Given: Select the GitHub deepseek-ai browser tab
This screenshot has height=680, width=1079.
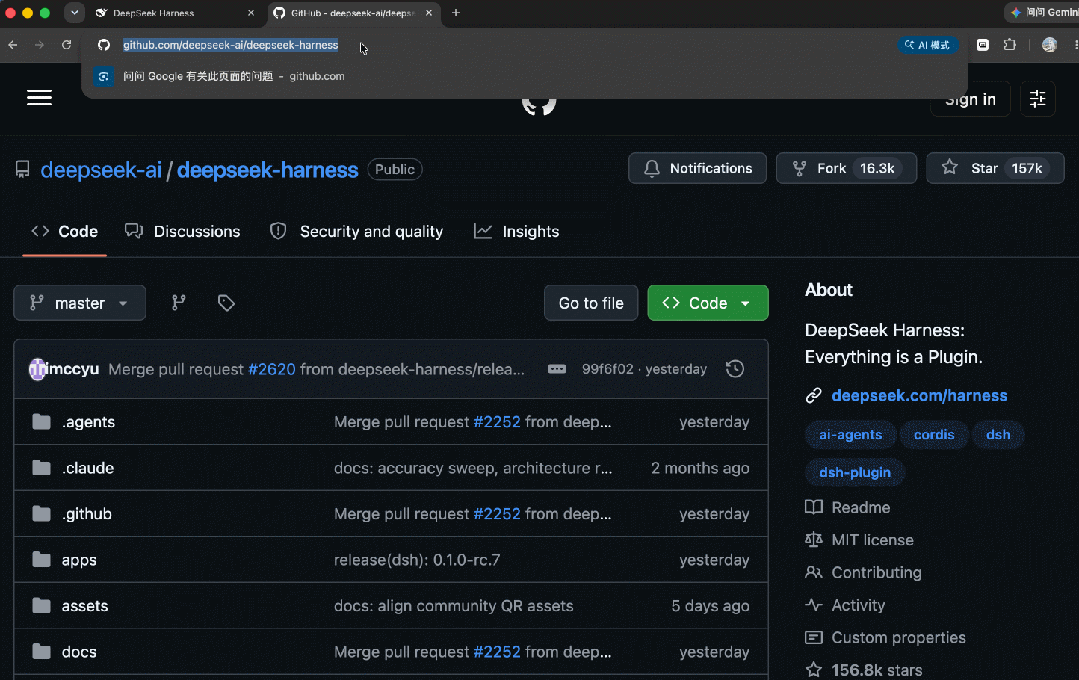Looking at the screenshot, I should tap(352, 13).
